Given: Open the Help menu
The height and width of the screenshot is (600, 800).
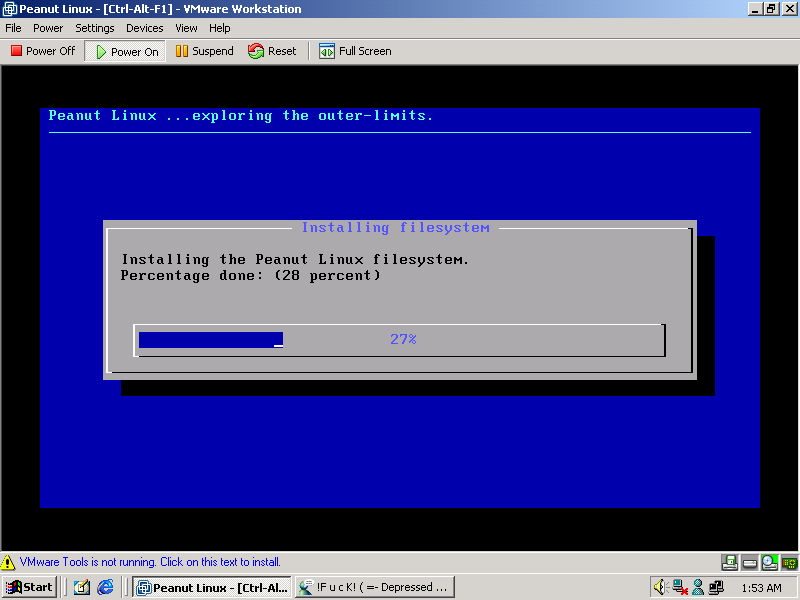Looking at the screenshot, I should (220, 28).
